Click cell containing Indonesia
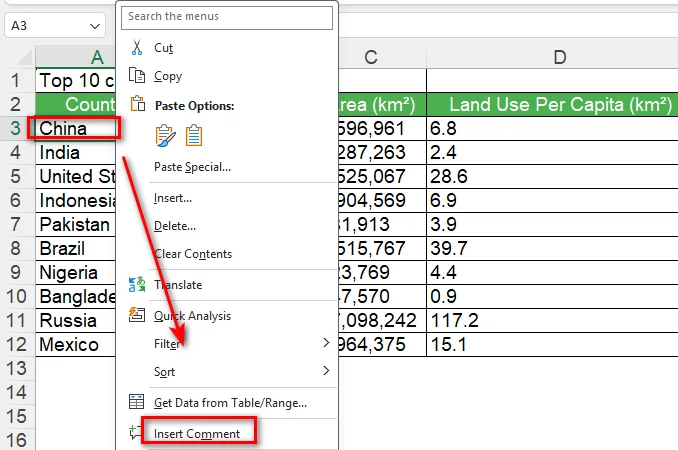Image resolution: width=678 pixels, height=450 pixels. (x=76, y=200)
